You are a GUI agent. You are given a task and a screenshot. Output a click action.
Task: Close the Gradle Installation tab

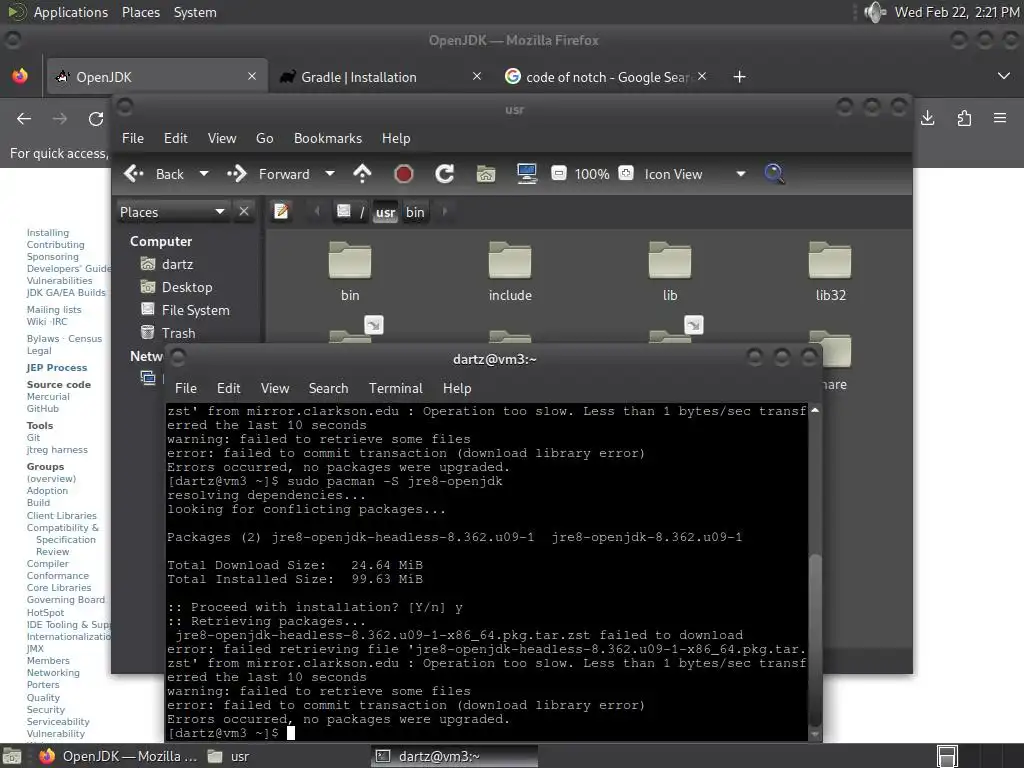pyautogui.click(x=477, y=76)
